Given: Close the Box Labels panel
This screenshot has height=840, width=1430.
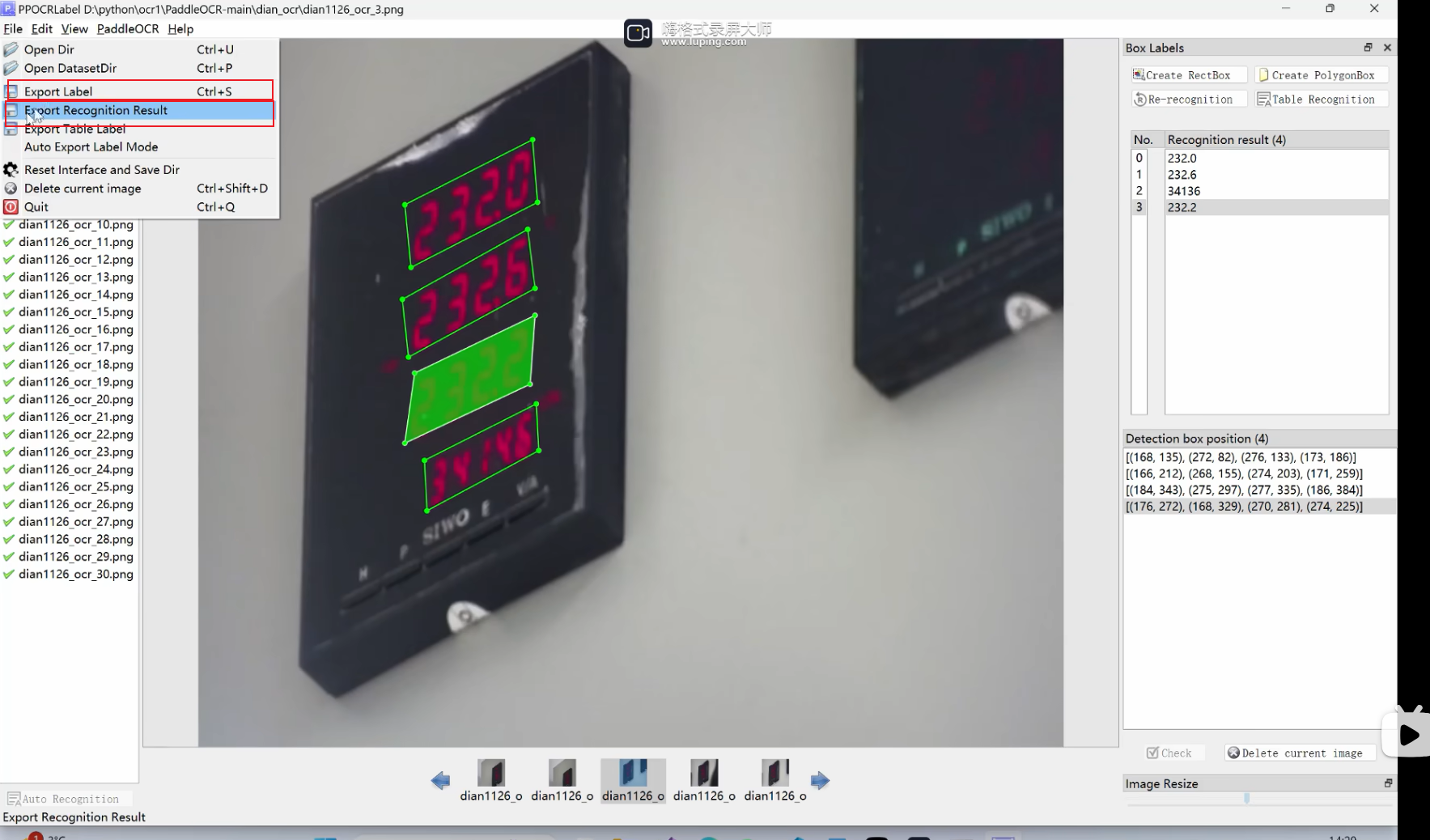Looking at the screenshot, I should pos(1387,48).
